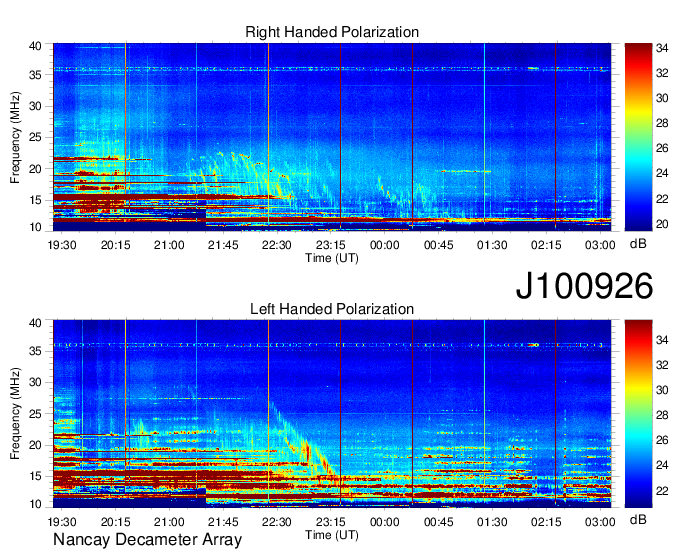Click the Nancay Decameter Array caption

(x=147, y=540)
